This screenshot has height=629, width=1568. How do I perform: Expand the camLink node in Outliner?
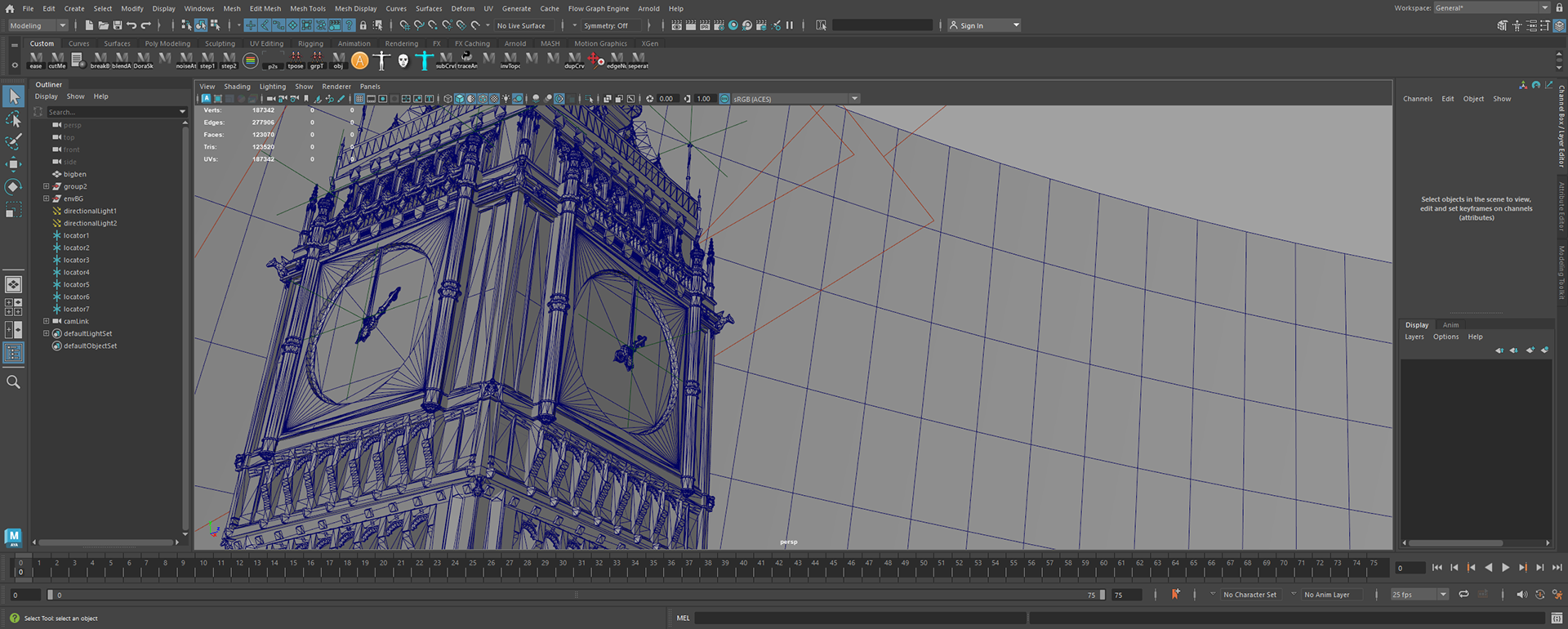click(x=47, y=321)
